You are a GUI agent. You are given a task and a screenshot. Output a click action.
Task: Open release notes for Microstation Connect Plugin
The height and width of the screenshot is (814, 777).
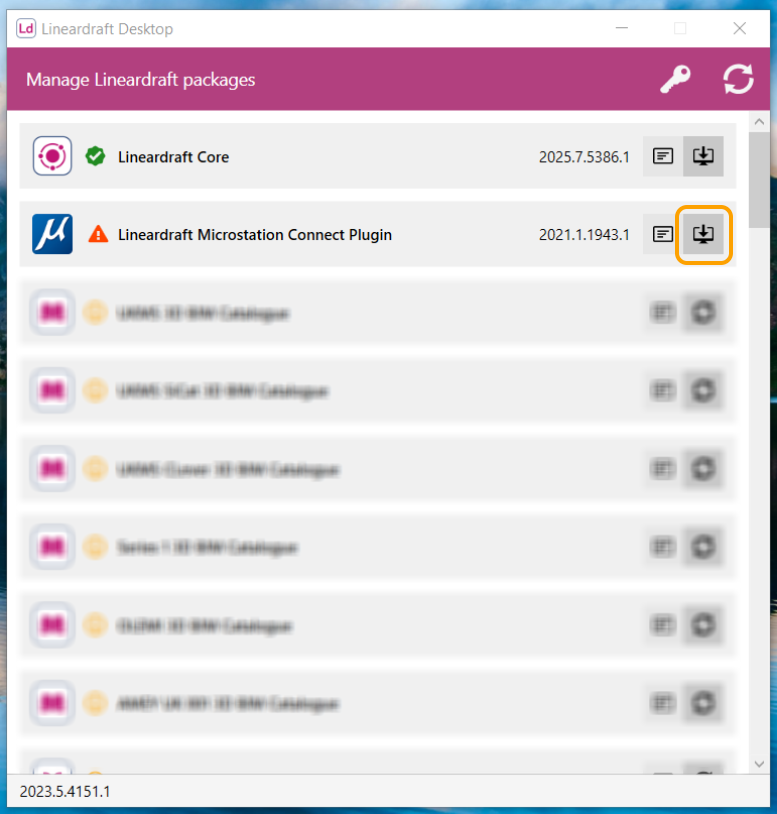pyautogui.click(x=663, y=234)
